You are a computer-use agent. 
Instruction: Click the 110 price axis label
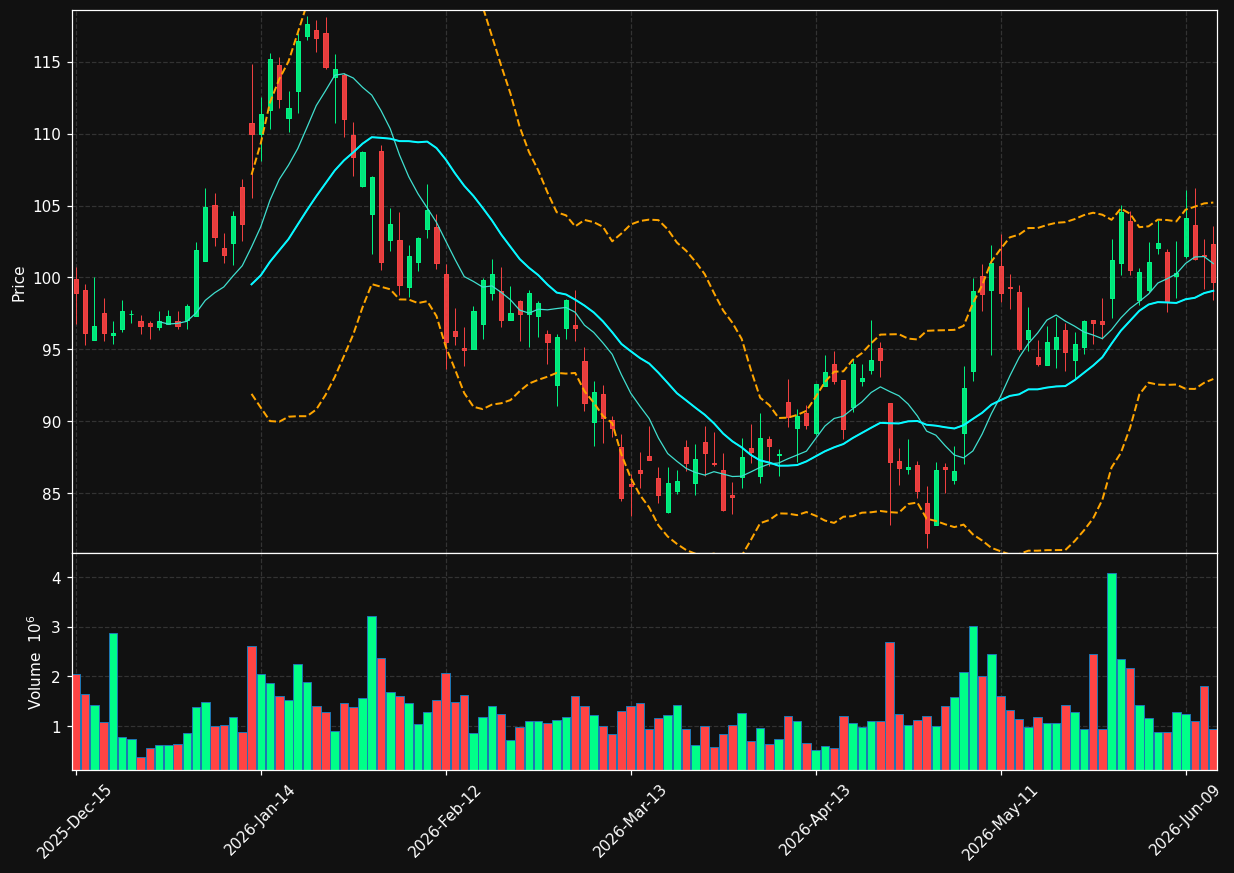(x=49, y=134)
